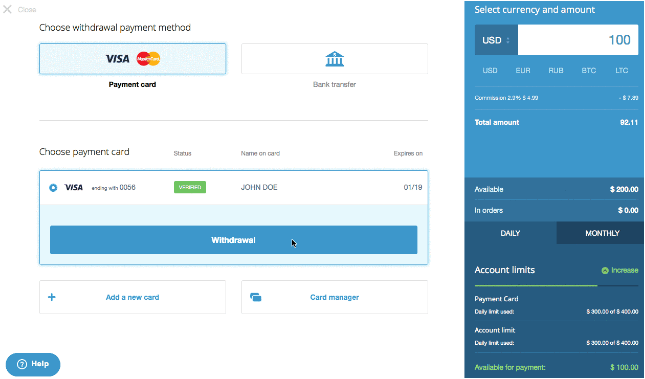The height and width of the screenshot is (379, 645).
Task: Click the green Increase arrow icon
Action: click(605, 270)
